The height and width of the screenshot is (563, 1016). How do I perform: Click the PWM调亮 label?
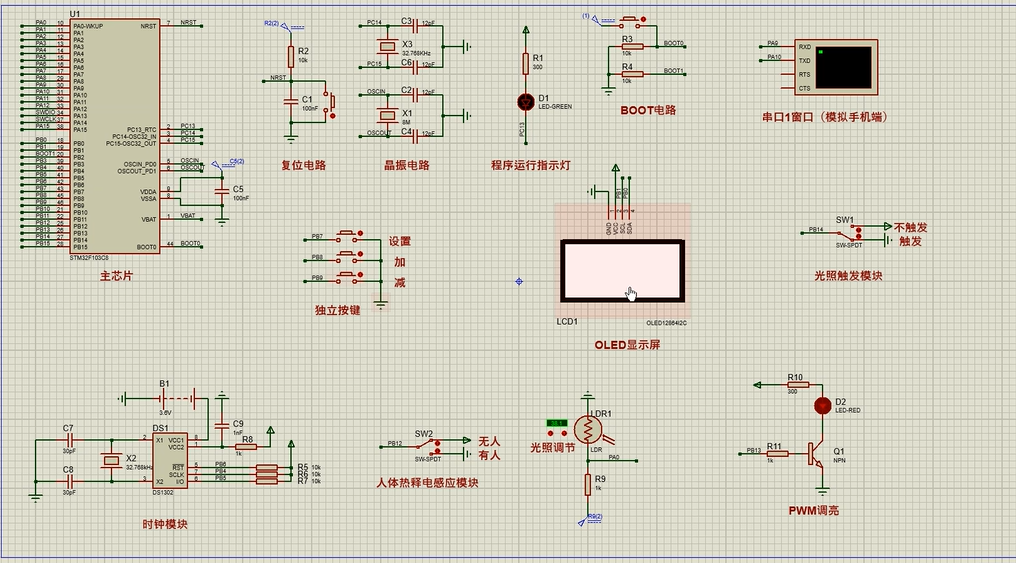coord(814,511)
